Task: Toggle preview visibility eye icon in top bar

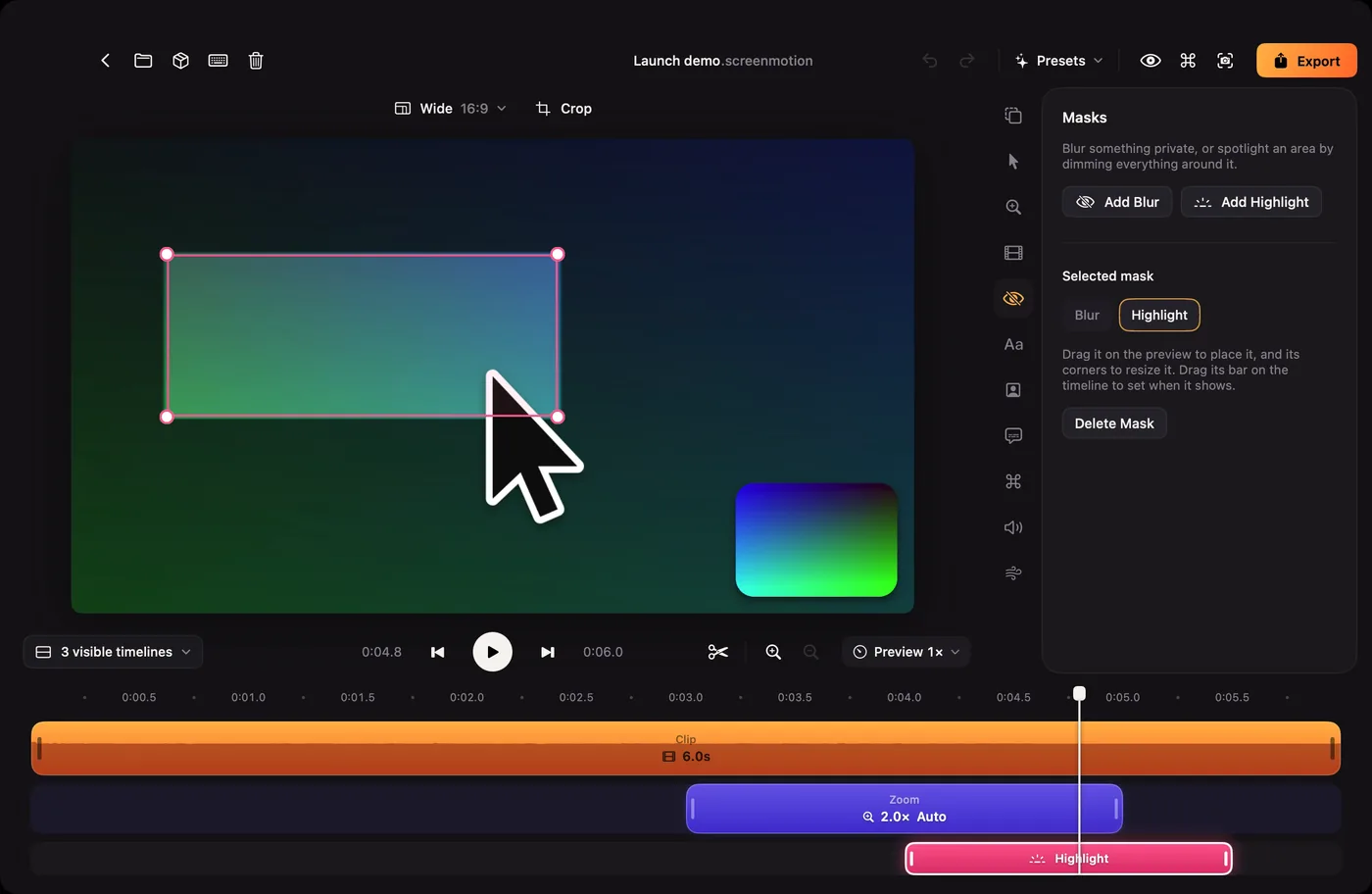Action: (x=1151, y=61)
